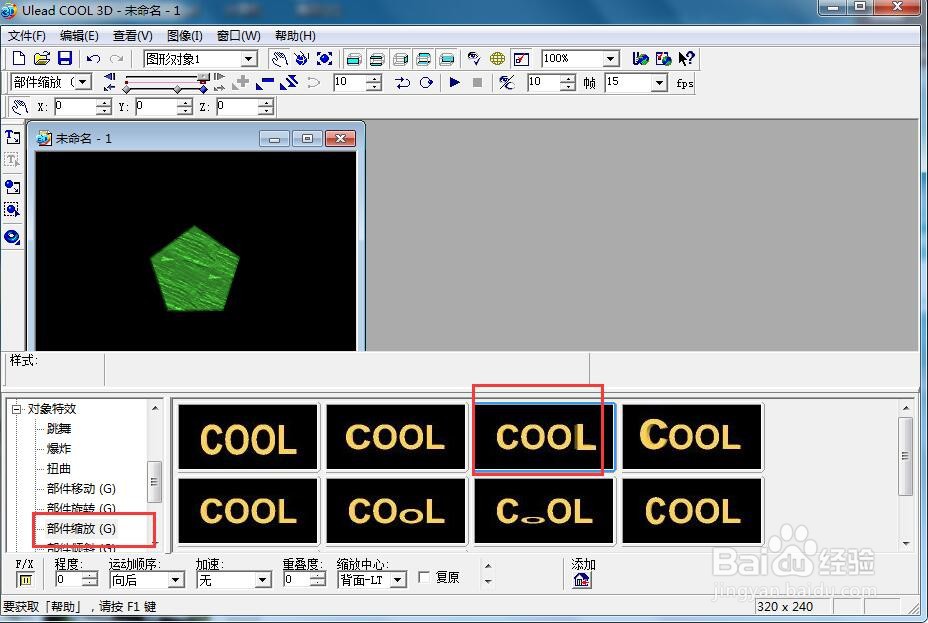Open the 帮助(H) menu
The width and height of the screenshot is (928, 623).
point(295,35)
